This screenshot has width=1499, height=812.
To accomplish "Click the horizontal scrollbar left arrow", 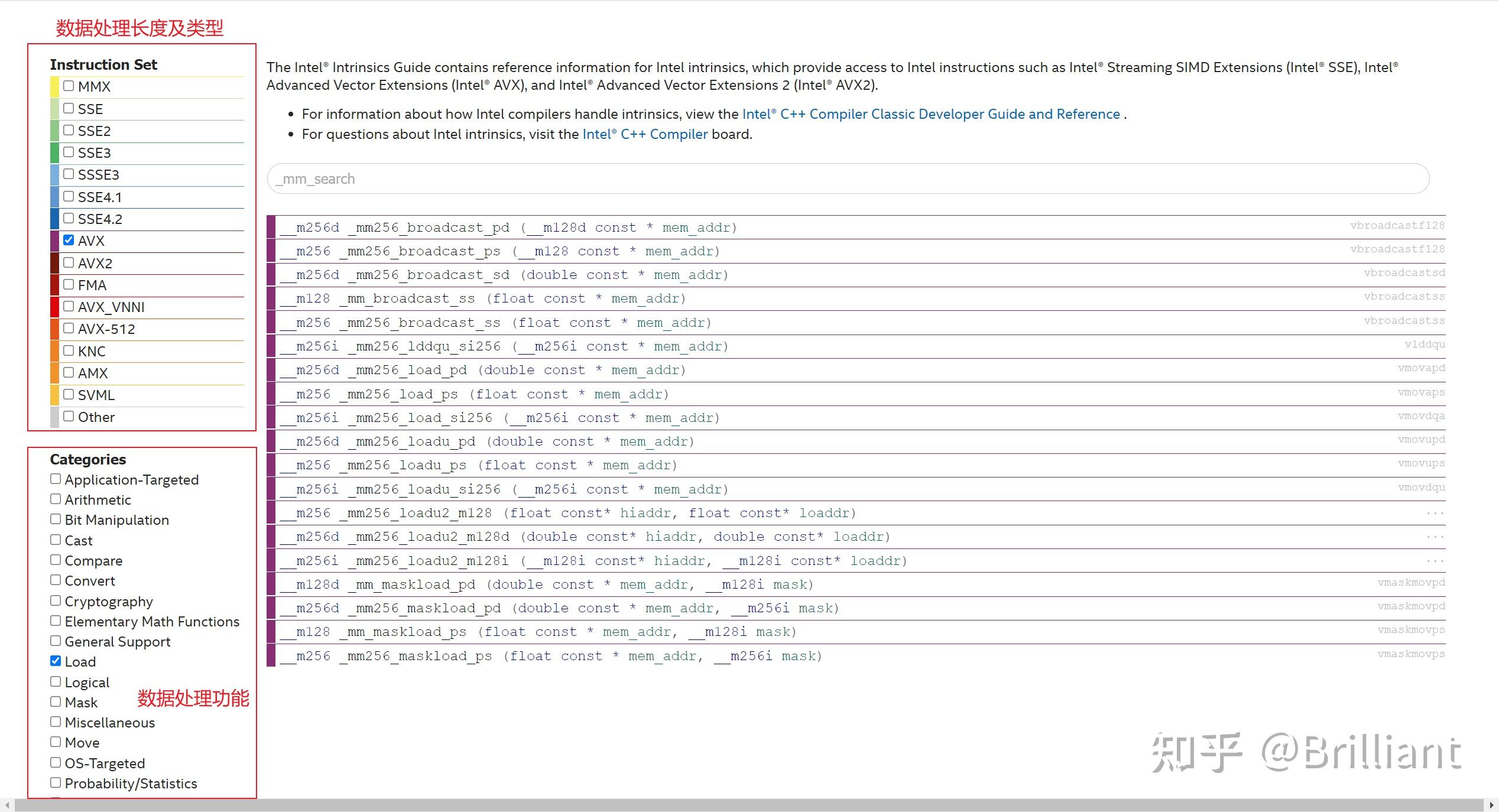I will [x=7, y=805].
